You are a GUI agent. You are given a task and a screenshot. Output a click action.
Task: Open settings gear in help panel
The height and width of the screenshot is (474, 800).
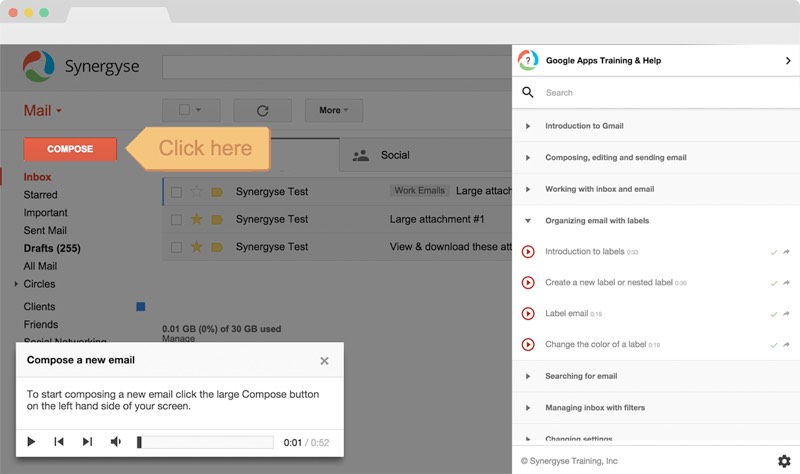(784, 461)
